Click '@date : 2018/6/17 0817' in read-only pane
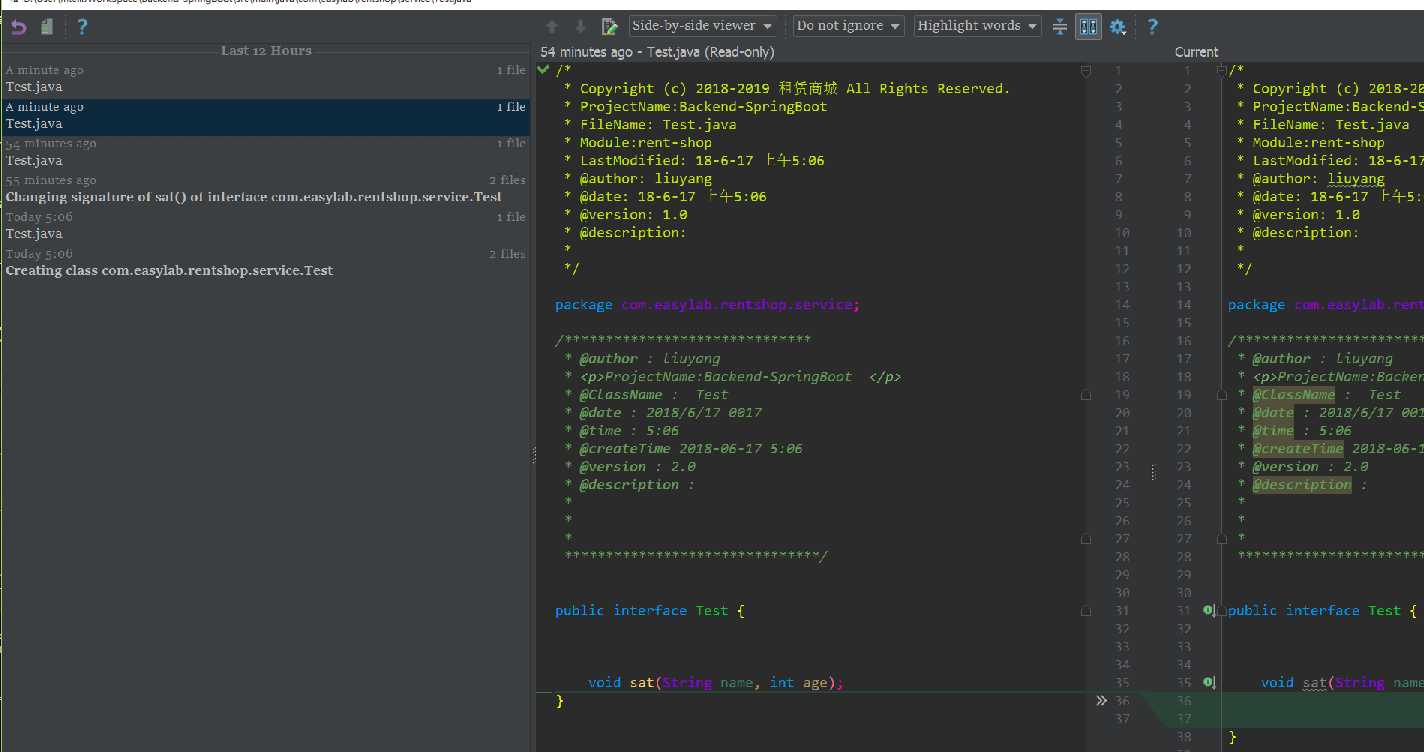 click(x=670, y=413)
